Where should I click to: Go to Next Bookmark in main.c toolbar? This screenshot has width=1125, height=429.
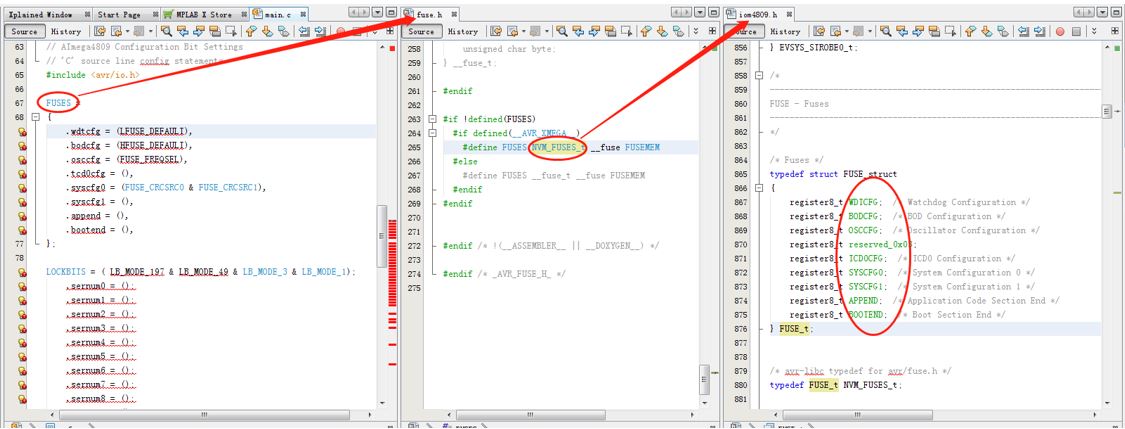pos(268,32)
